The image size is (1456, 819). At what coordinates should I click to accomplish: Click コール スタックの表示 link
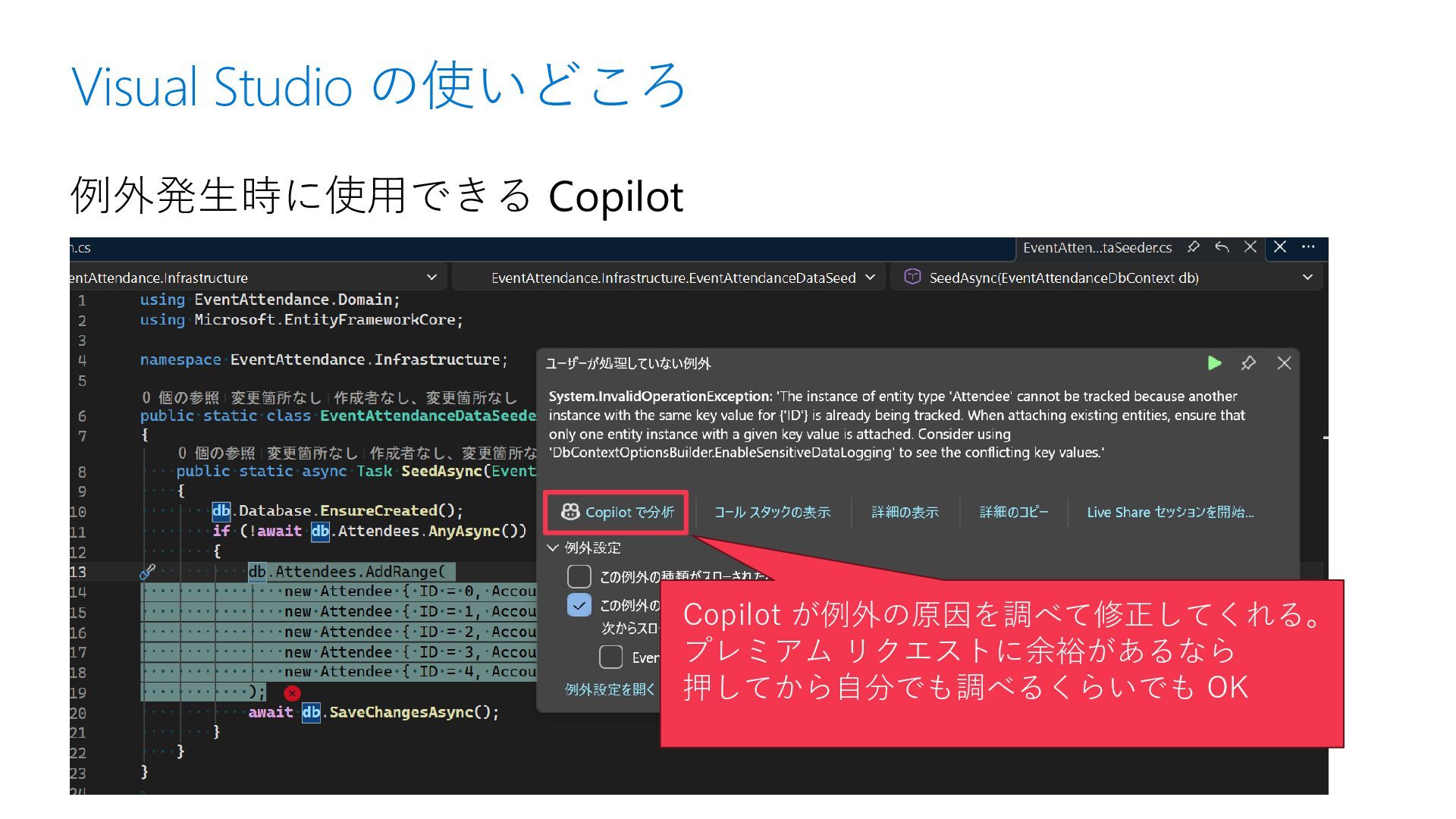[x=772, y=513]
